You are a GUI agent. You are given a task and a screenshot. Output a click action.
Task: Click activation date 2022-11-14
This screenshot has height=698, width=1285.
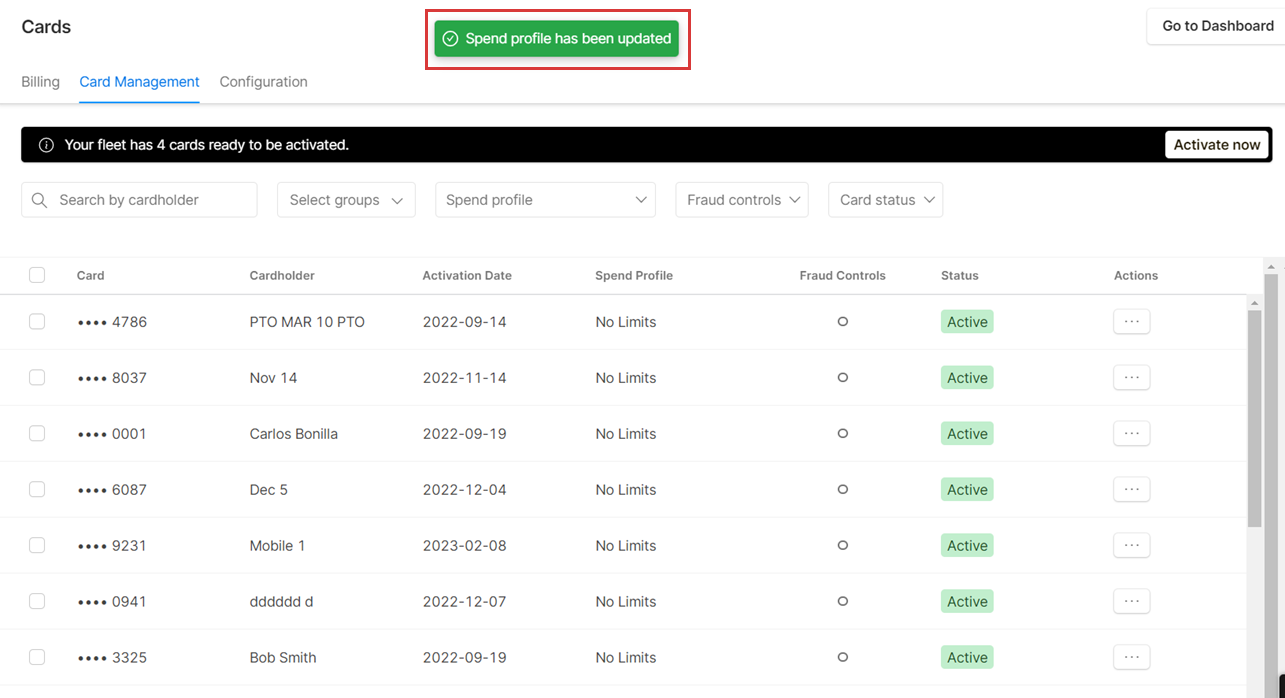coord(465,378)
